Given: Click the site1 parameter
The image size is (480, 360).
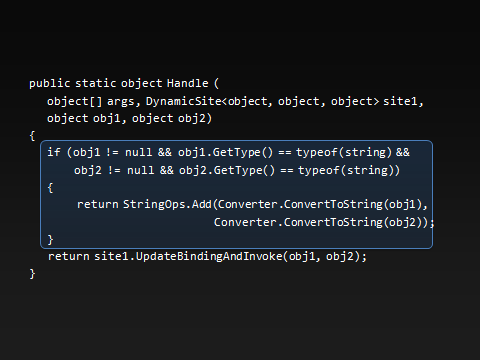Looking at the screenshot, I should [x=400, y=101].
